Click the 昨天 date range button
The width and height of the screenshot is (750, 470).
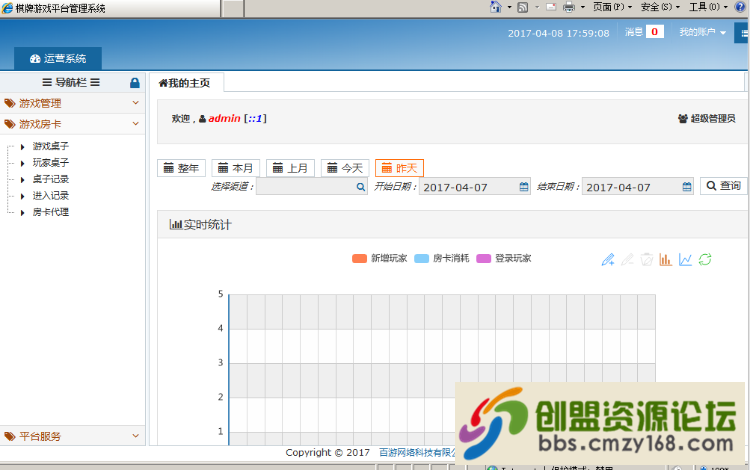pos(399,168)
